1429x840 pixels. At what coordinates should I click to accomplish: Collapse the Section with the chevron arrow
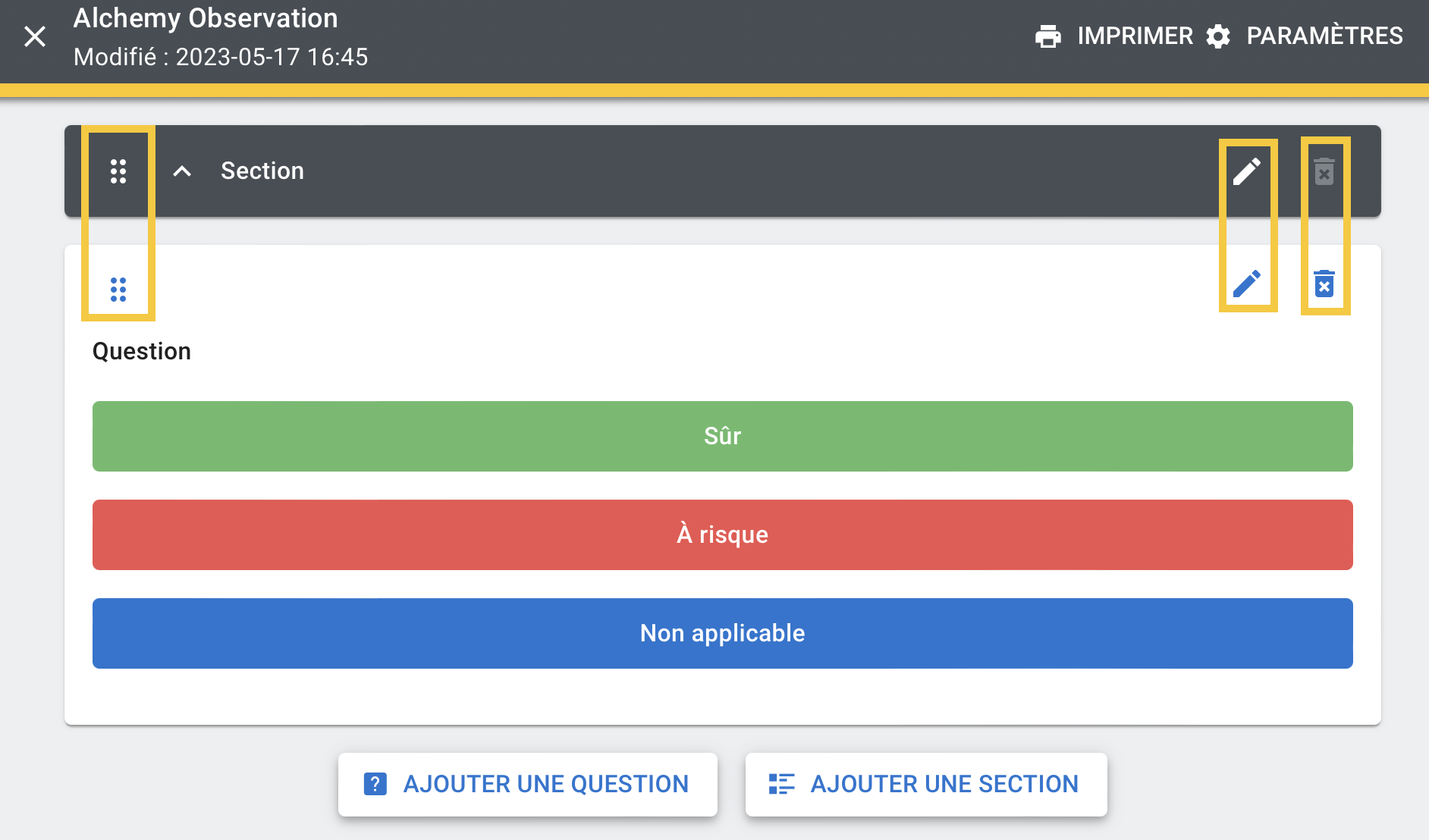[x=182, y=171]
